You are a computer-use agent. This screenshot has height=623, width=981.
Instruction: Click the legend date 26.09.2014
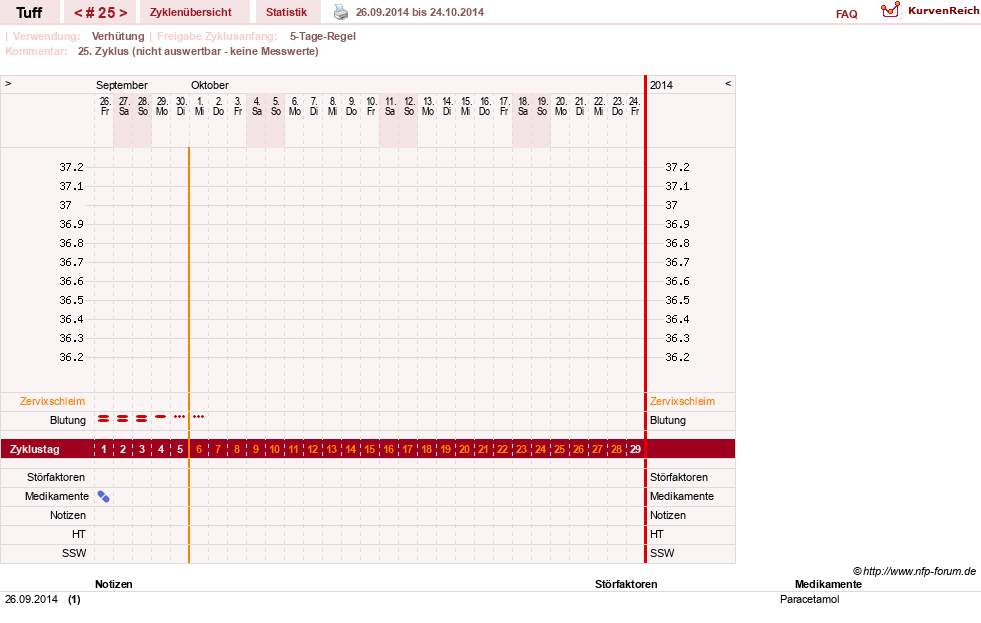point(31,599)
